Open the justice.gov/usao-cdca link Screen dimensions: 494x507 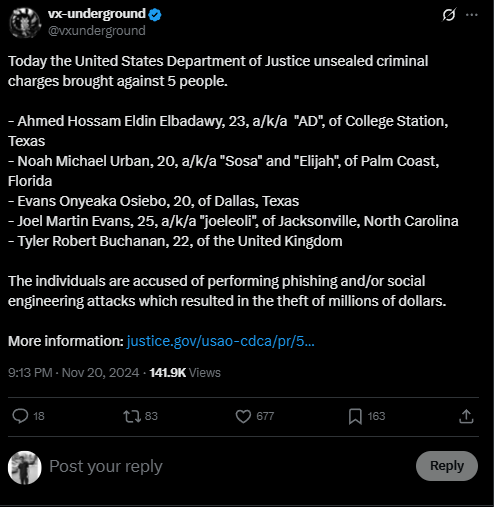pos(220,341)
